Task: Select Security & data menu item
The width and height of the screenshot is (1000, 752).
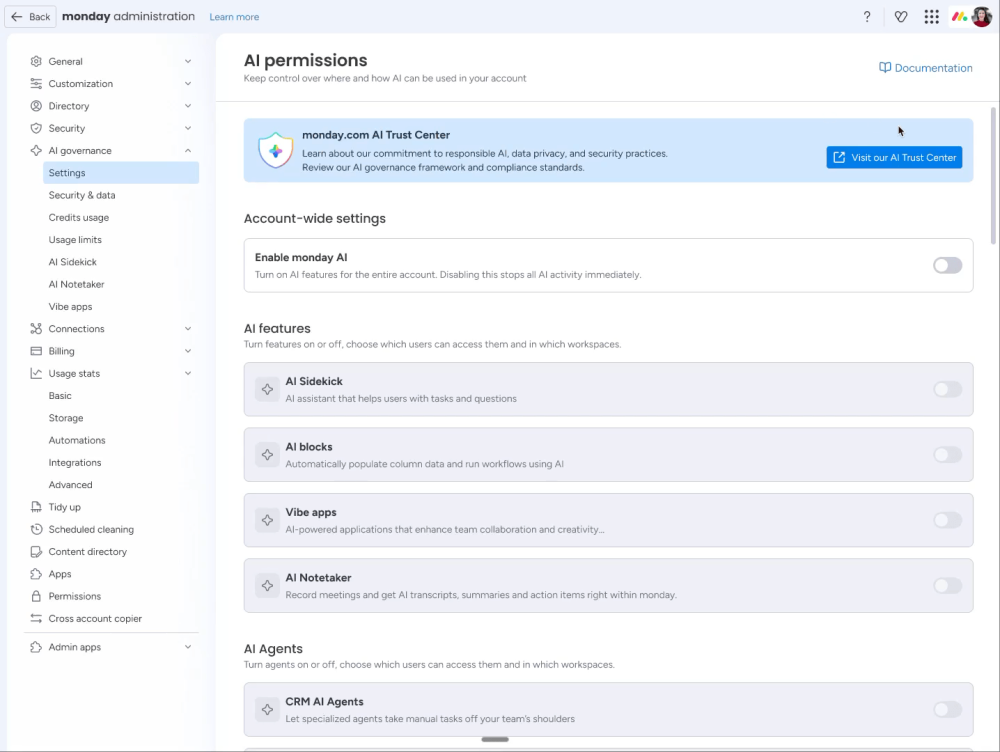Action: coord(82,196)
